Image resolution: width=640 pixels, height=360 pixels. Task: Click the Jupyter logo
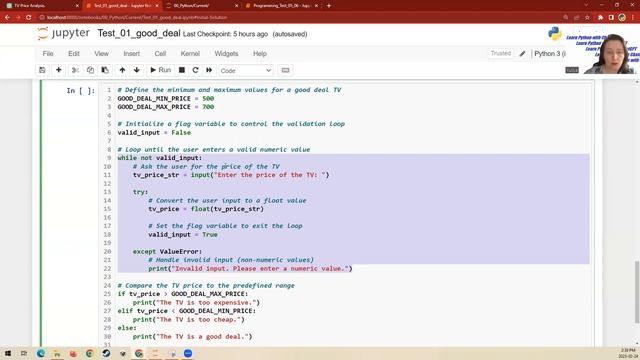(x=63, y=33)
